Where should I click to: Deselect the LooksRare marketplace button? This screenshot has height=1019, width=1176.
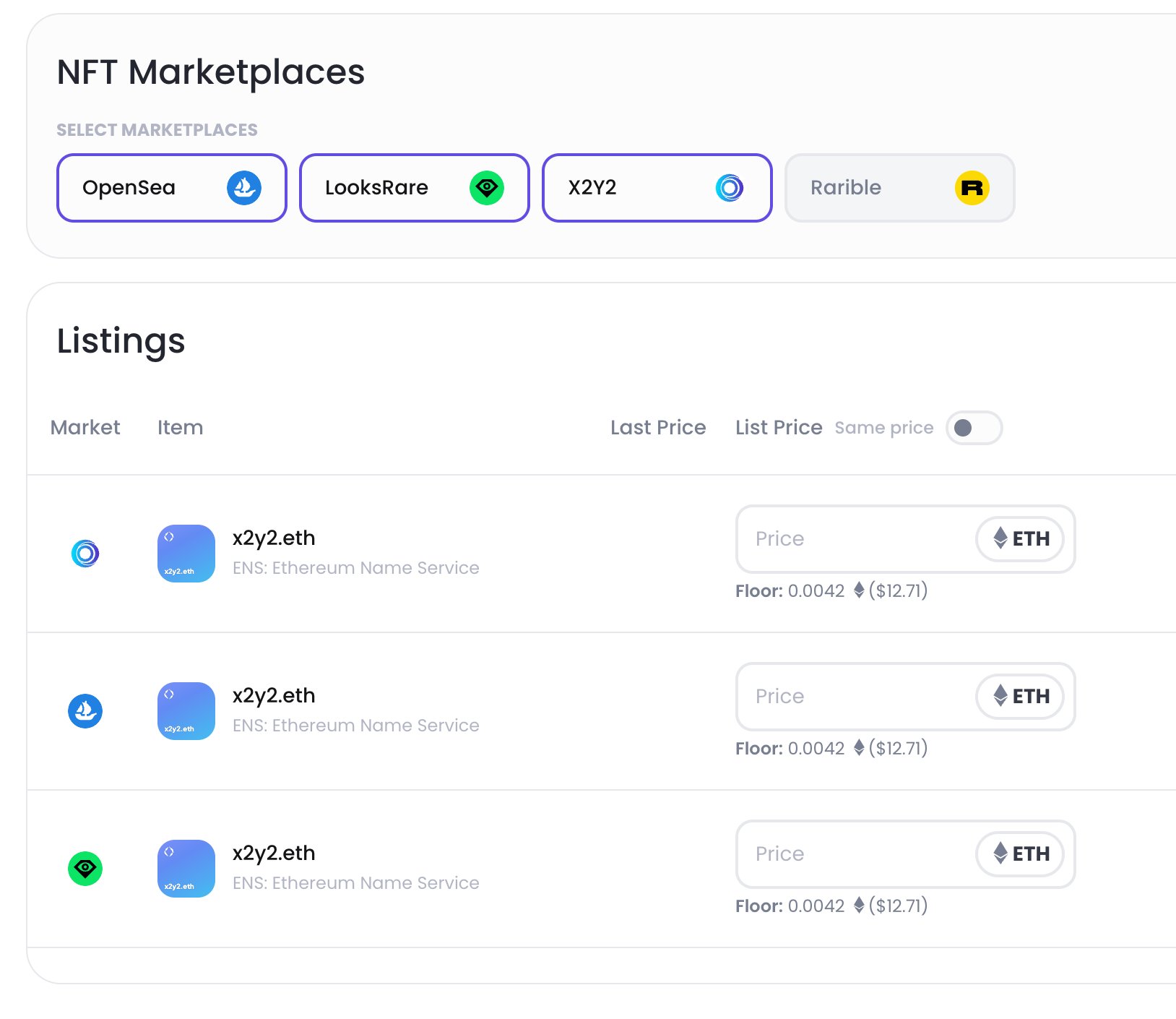(x=415, y=188)
